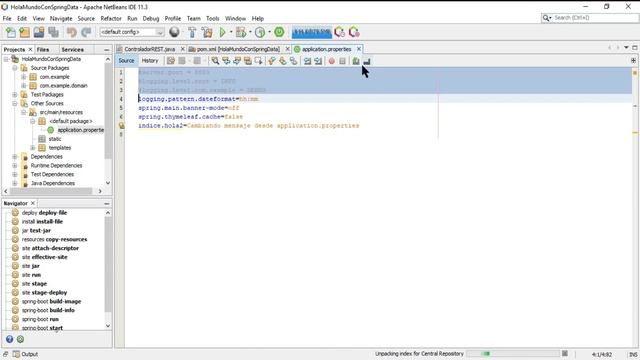Open the File menu
640x360 pixels.
[x=7, y=18]
